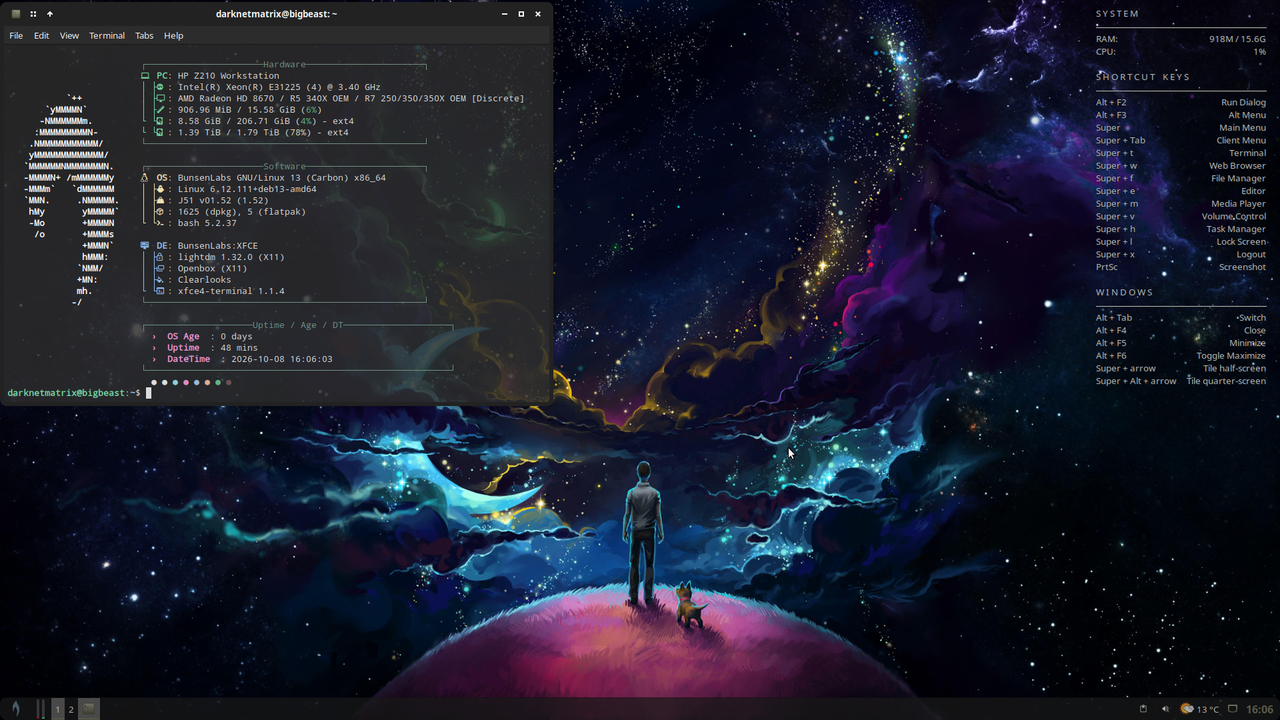Minimize the terminal window
Image resolution: width=1280 pixels, height=720 pixels.
[504, 14]
